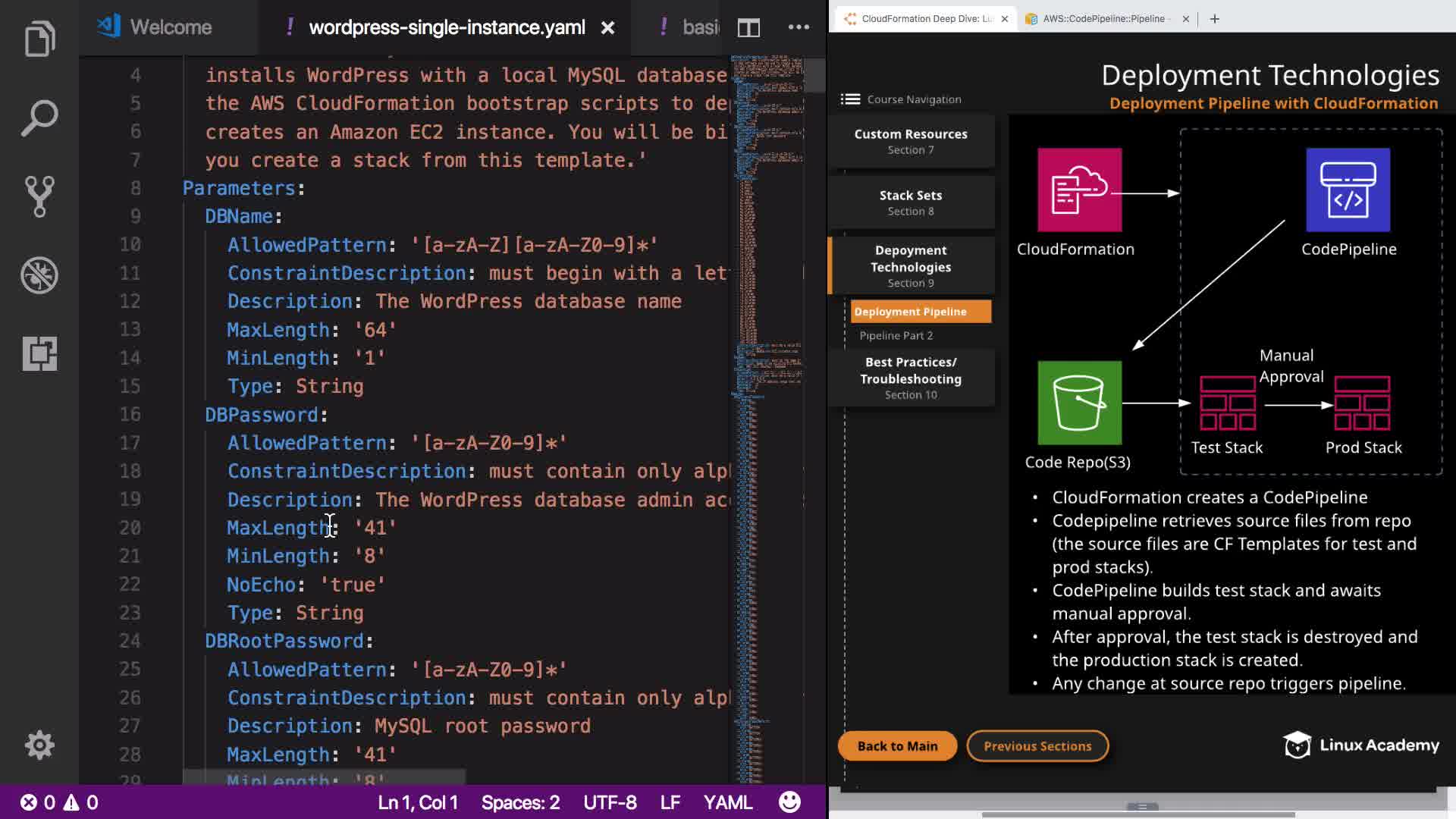Click the feedback smiley in status bar
Viewport: 1456px width, 819px height.
[x=789, y=802]
